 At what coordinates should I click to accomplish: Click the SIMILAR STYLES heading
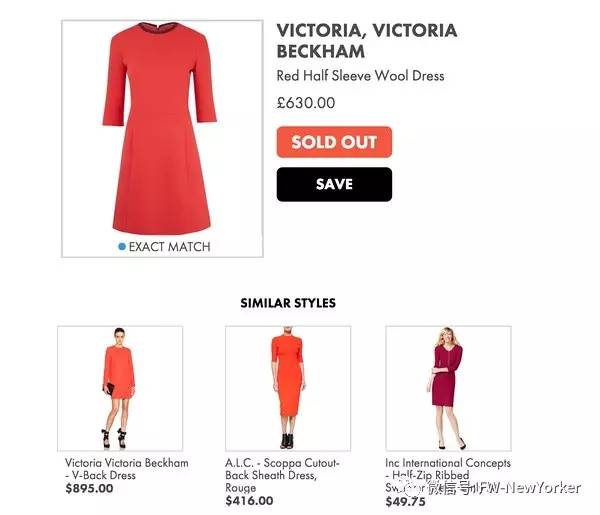pyautogui.click(x=288, y=303)
